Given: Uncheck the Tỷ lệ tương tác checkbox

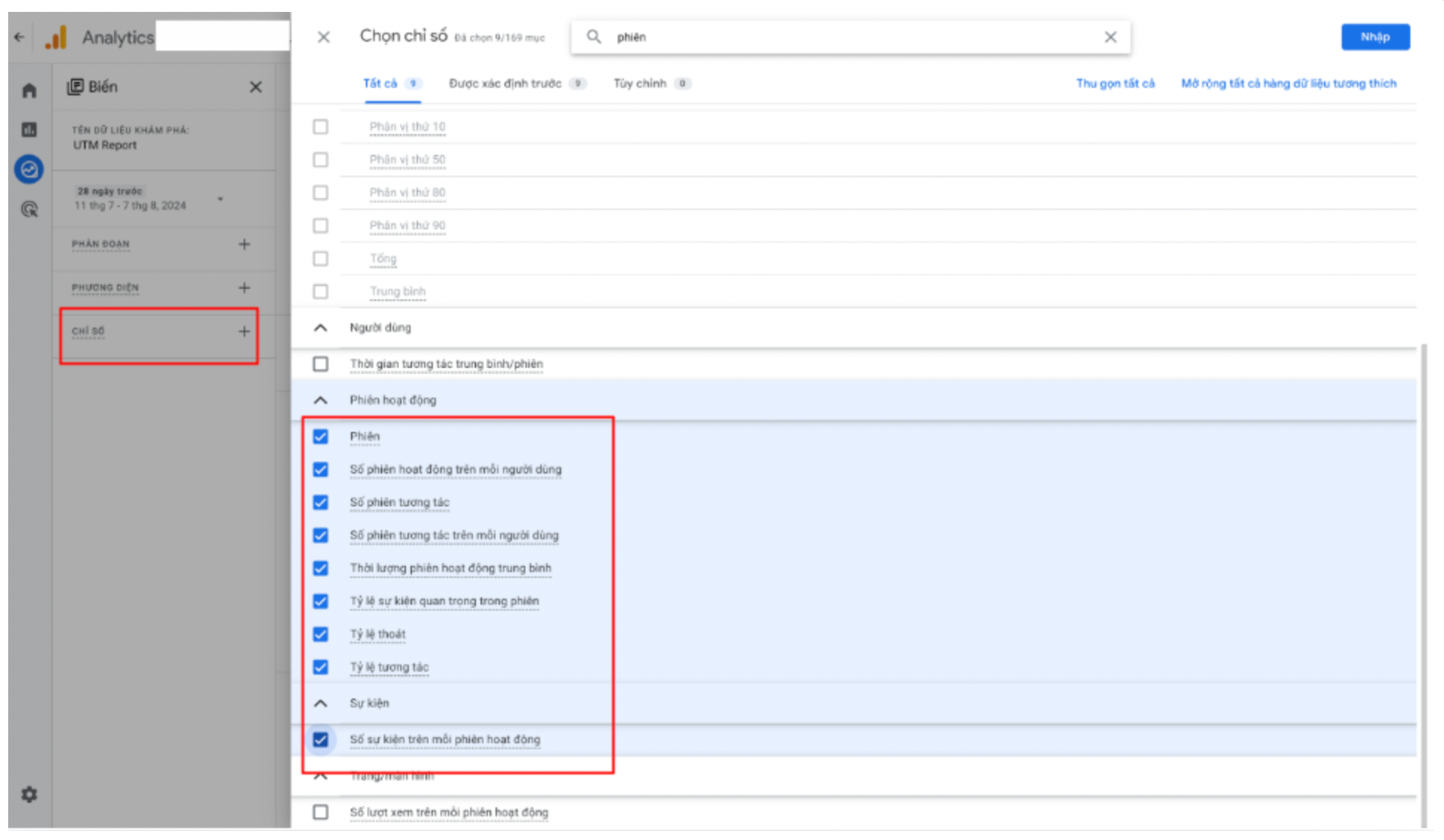Looking at the screenshot, I should 320,667.
